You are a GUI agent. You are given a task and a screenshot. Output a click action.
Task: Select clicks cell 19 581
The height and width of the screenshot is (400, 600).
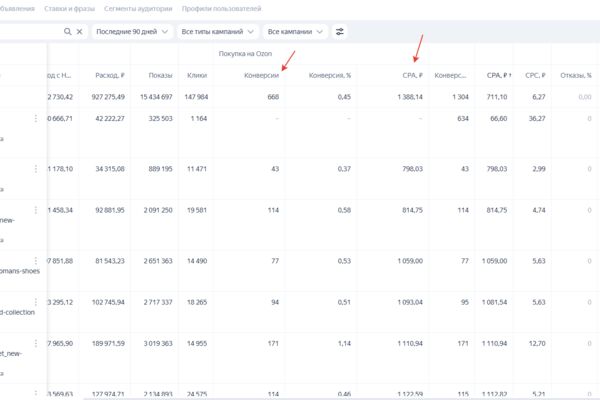pos(197,210)
